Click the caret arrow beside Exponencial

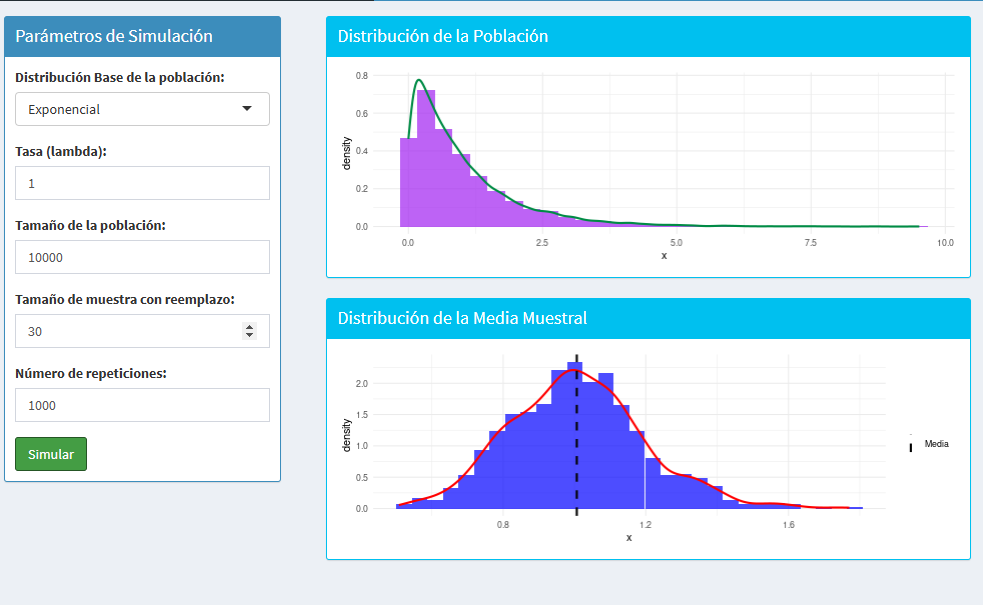pyautogui.click(x=247, y=109)
